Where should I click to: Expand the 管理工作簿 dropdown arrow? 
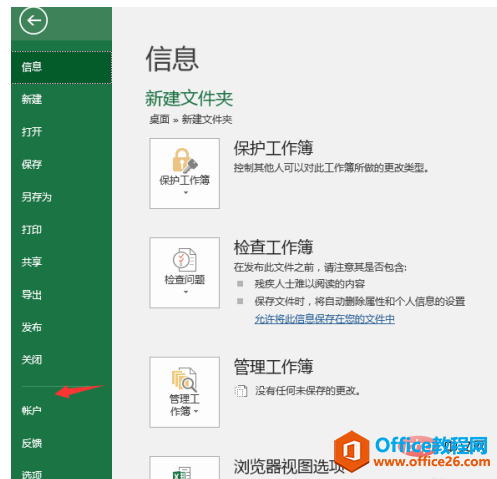pyautogui.click(x=196, y=411)
